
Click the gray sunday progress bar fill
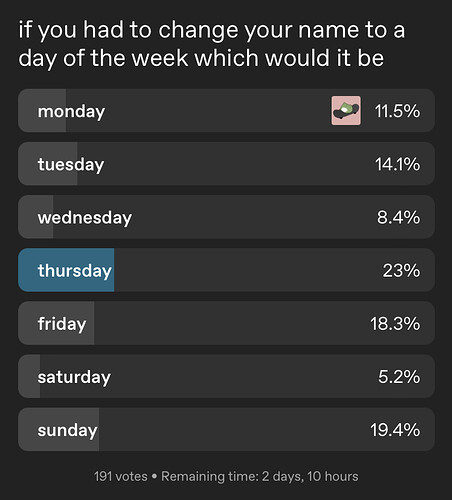tap(59, 430)
